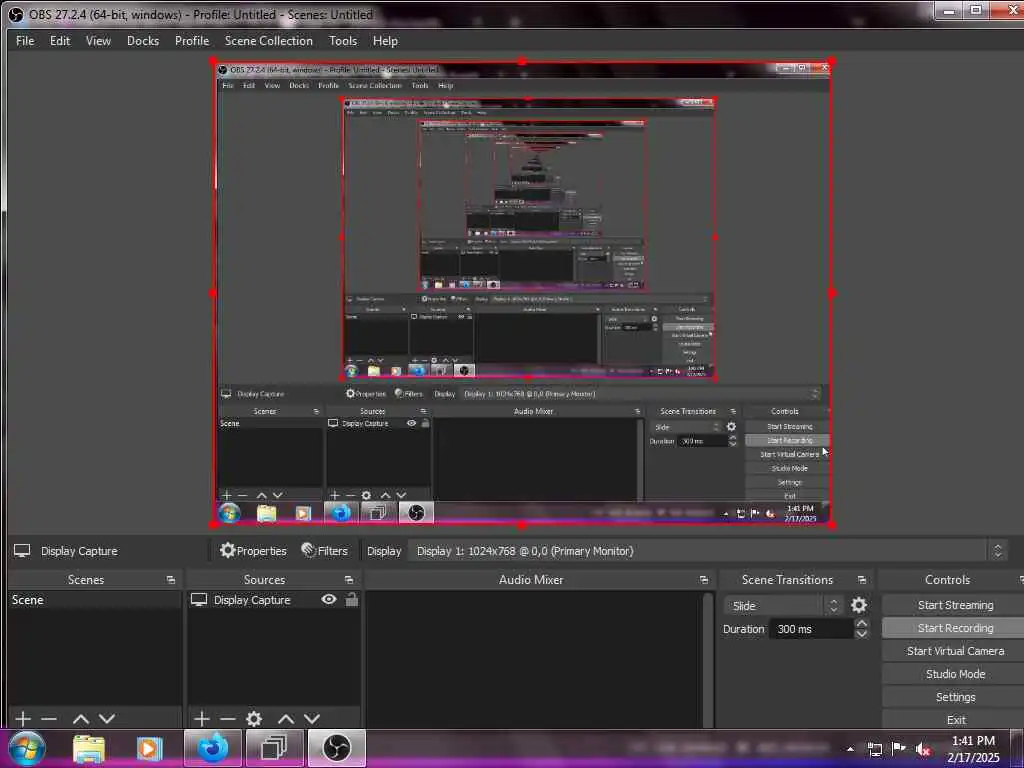Pop out the Sources dock
Image resolution: width=1024 pixels, height=768 pixels.
[x=349, y=580]
